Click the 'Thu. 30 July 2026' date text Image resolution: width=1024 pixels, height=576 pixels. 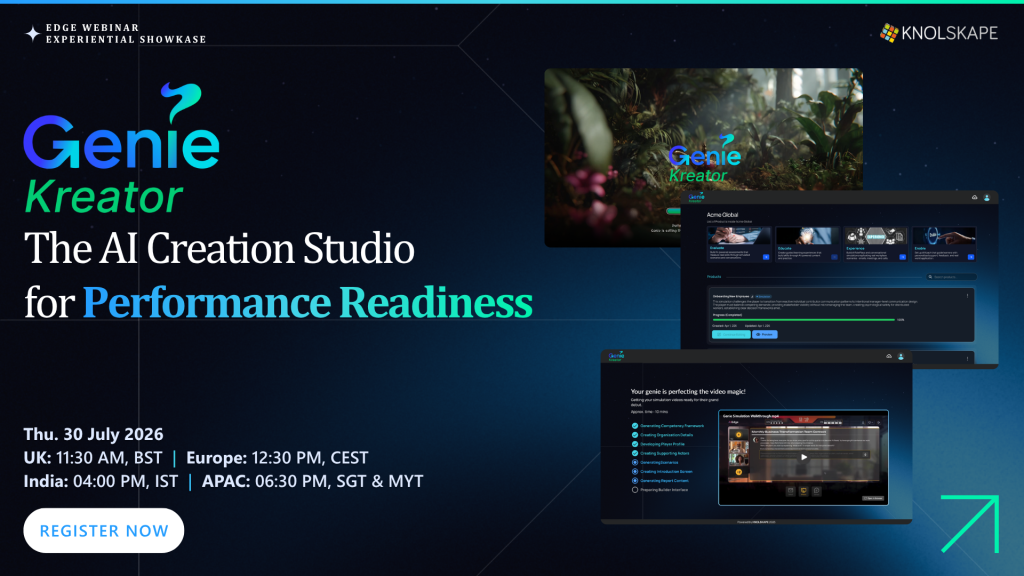[x=93, y=434]
